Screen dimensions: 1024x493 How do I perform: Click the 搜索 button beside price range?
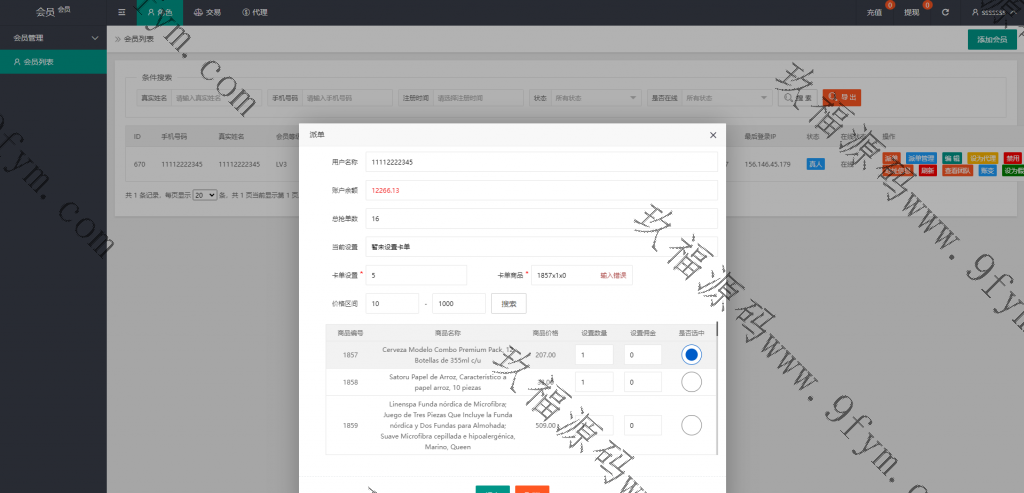[x=508, y=303]
